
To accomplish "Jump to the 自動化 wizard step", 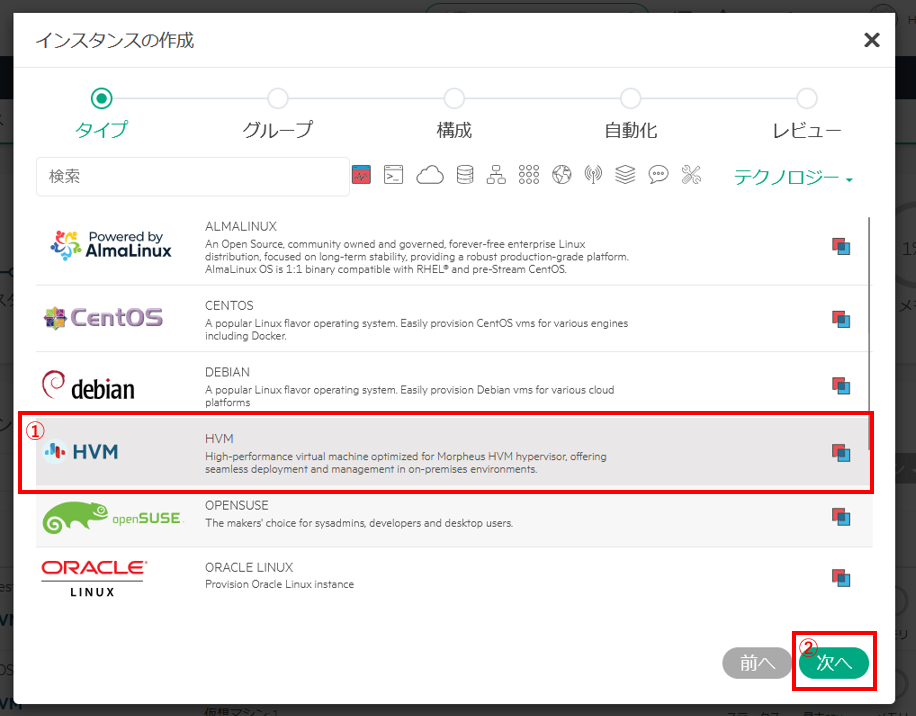I will 631,98.
